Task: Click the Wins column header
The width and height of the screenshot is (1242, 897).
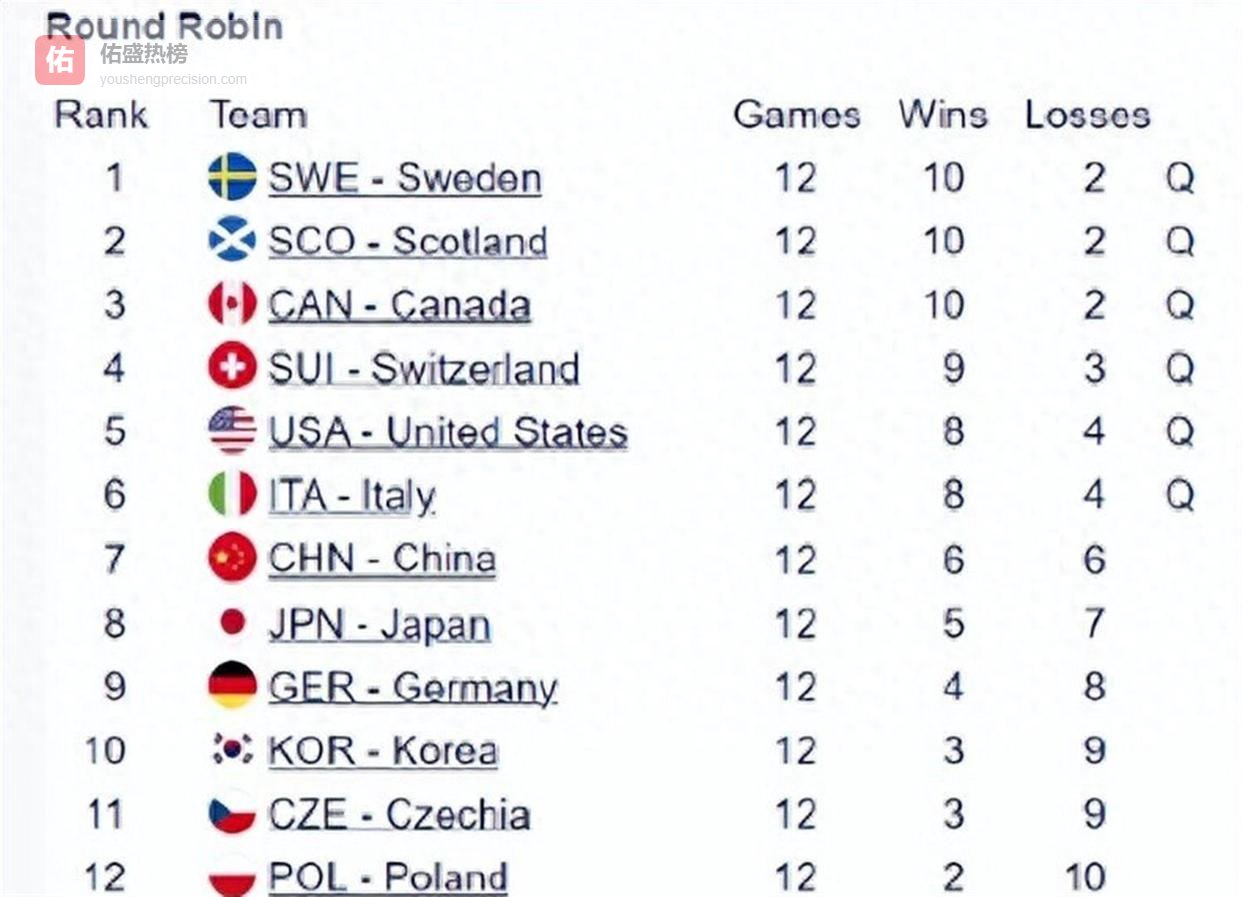Action: point(942,114)
